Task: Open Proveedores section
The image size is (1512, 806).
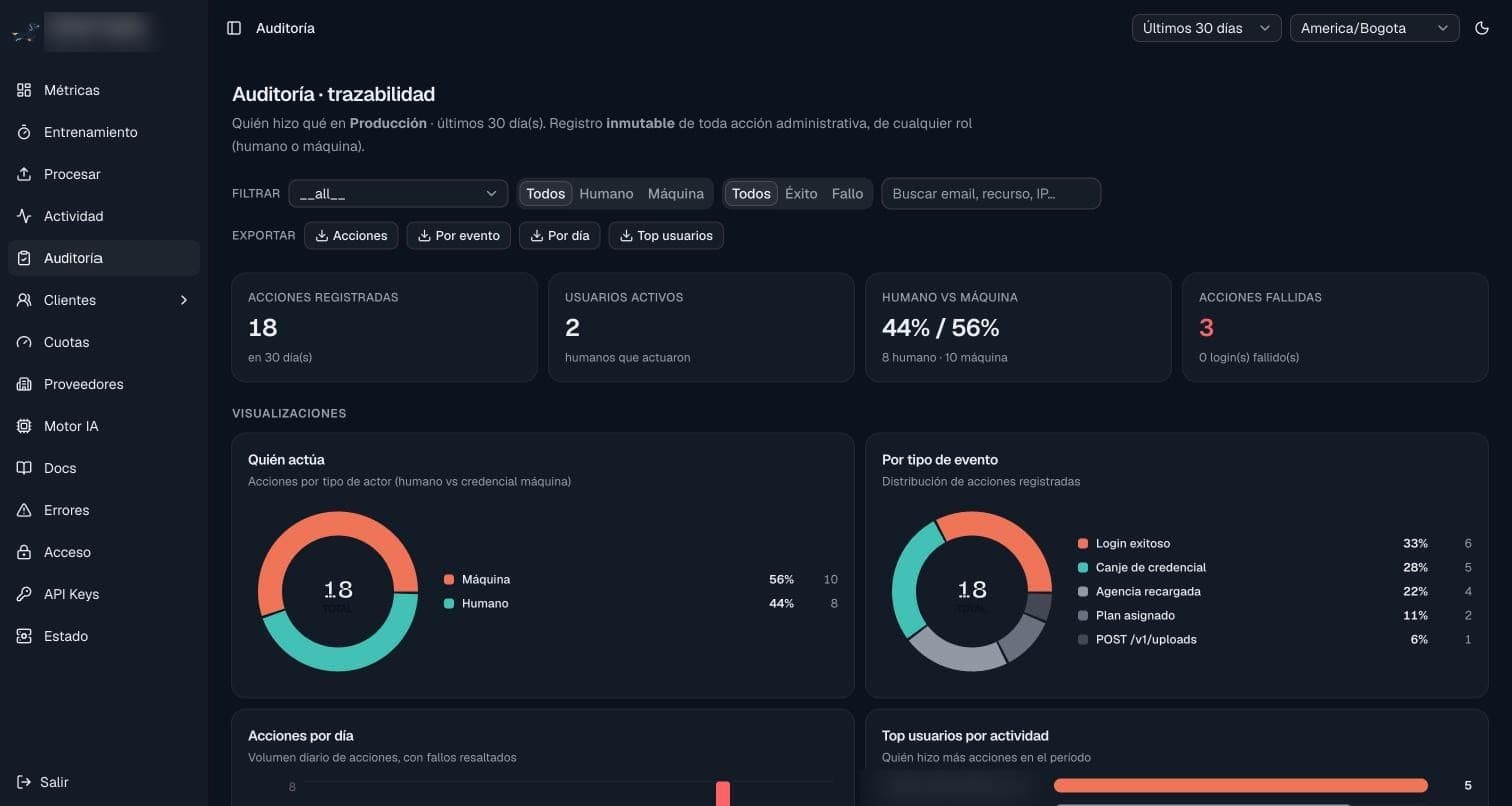Action: pos(104,384)
